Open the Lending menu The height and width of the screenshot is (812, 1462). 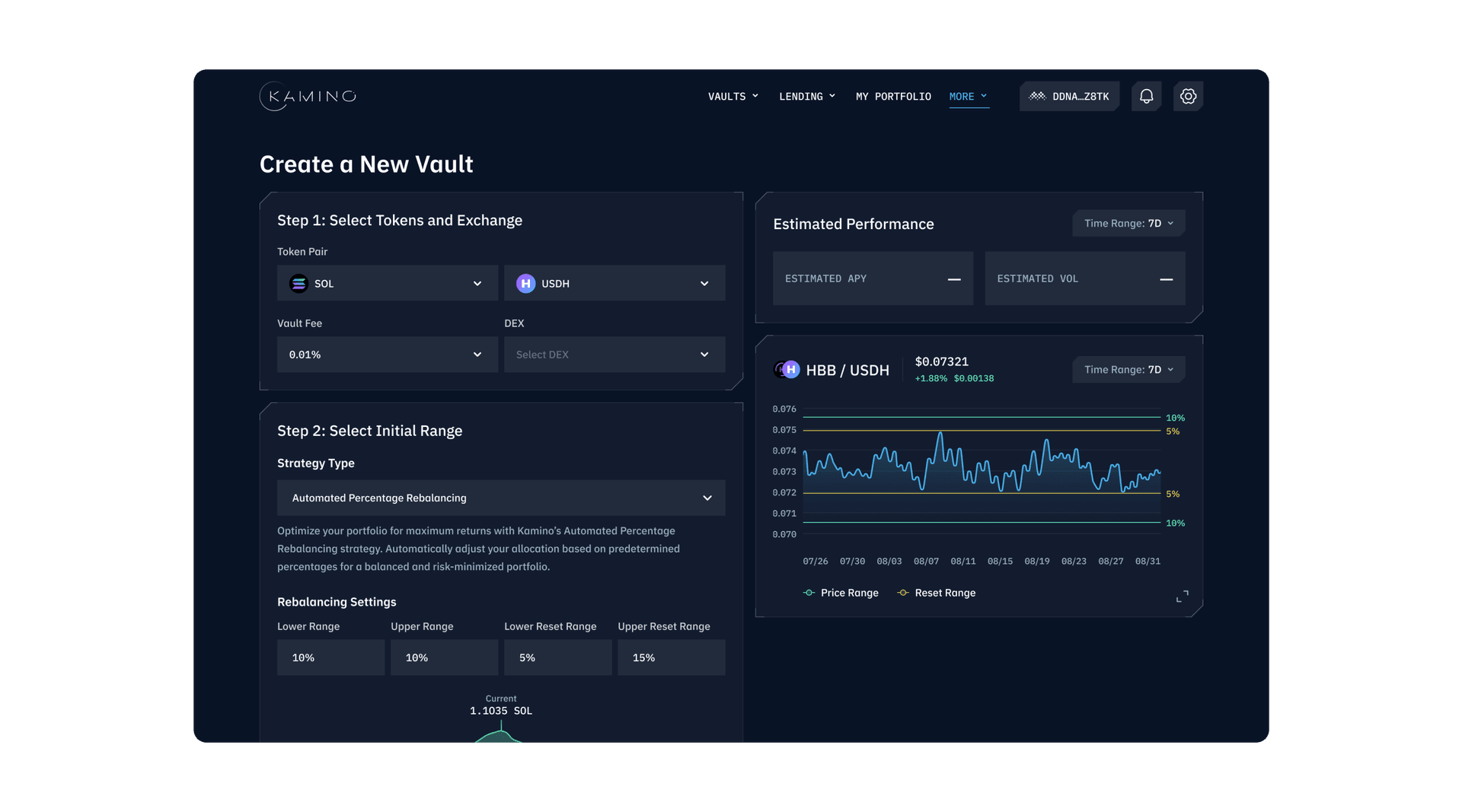(x=807, y=97)
